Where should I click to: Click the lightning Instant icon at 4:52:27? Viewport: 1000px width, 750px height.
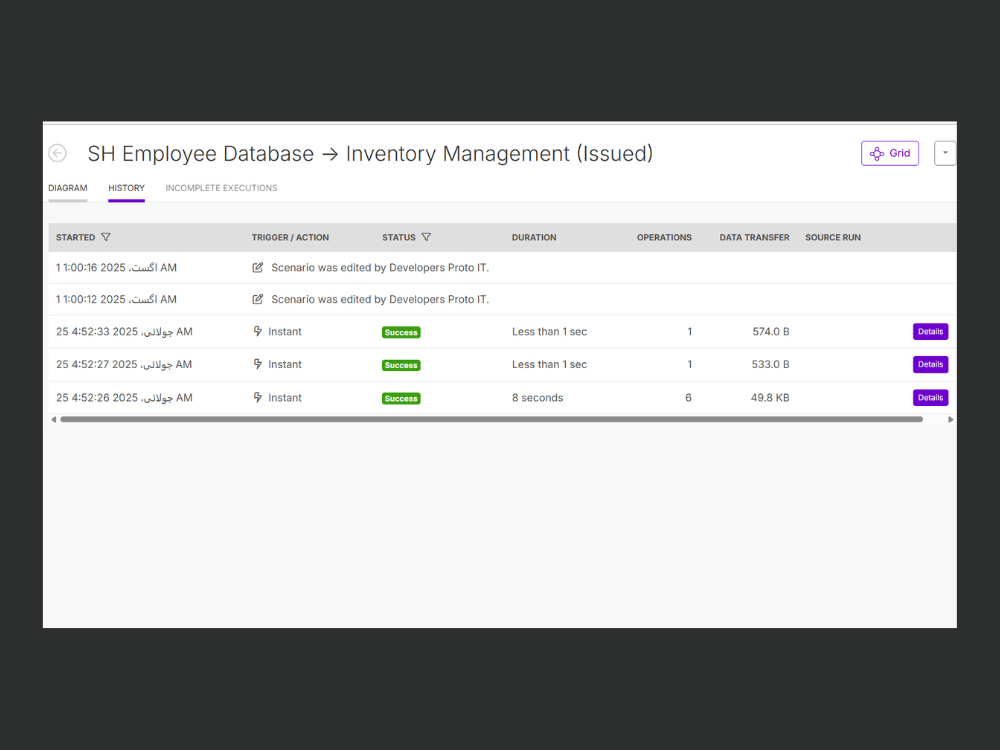point(258,364)
